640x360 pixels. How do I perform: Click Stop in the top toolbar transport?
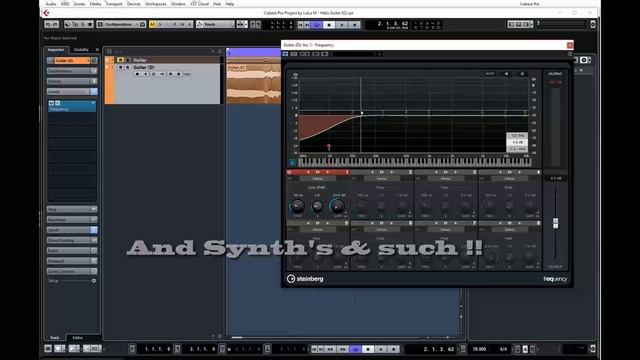click(329, 25)
